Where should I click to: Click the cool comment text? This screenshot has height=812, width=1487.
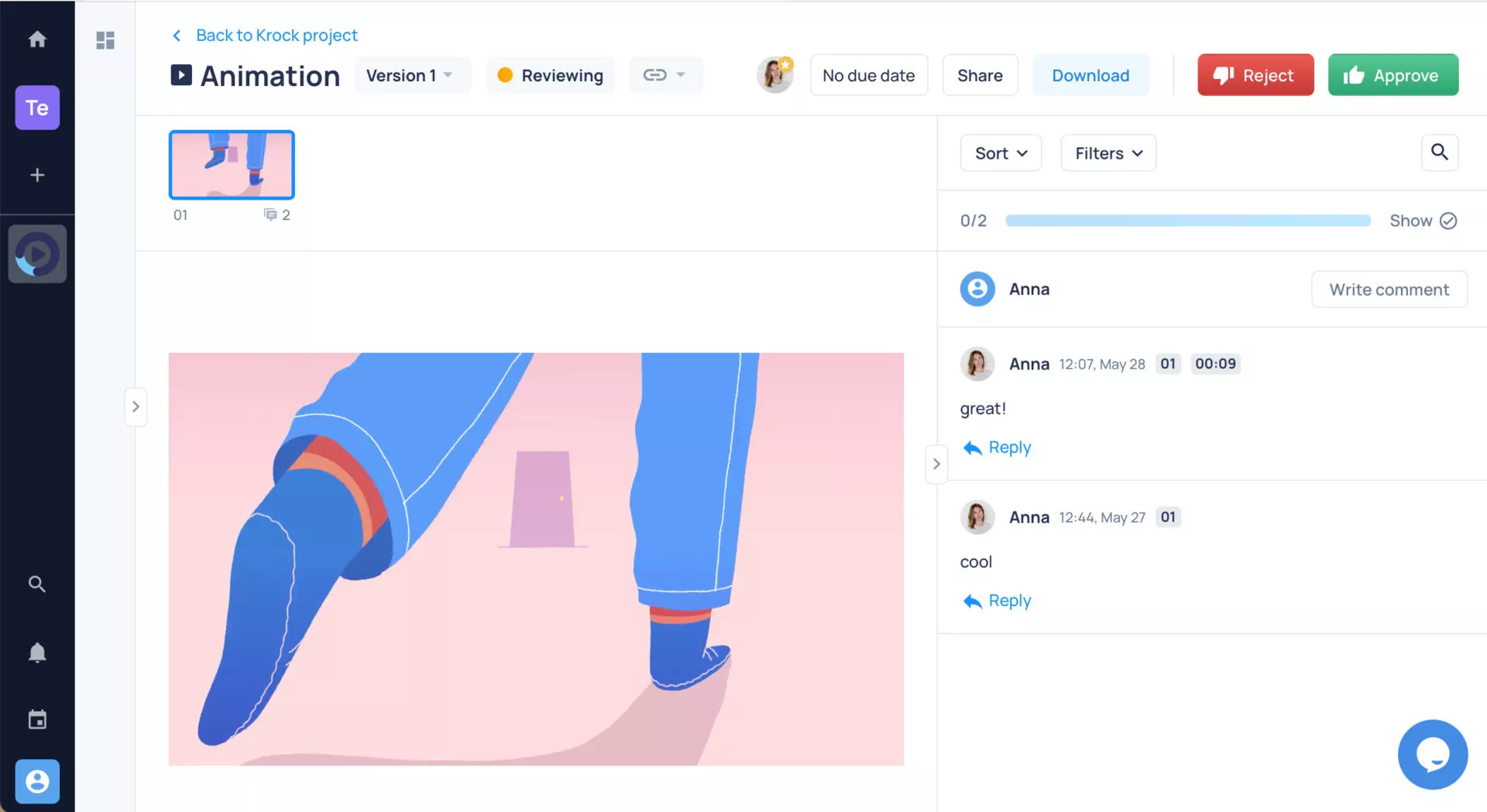(x=976, y=562)
